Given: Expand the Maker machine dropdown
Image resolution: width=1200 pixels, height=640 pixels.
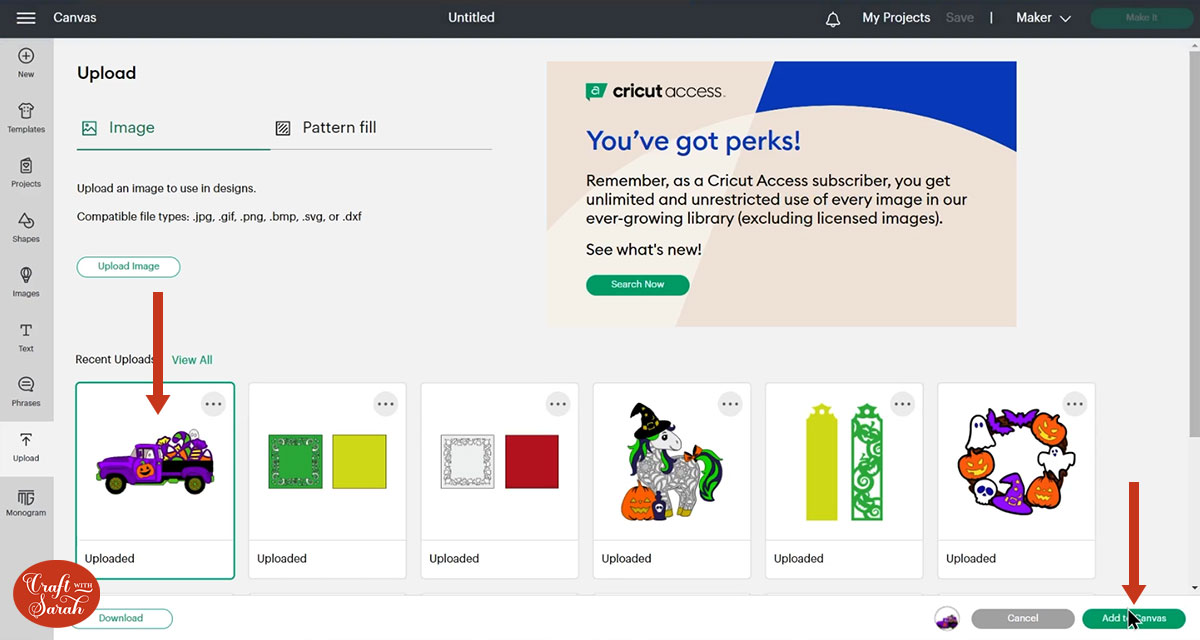Looking at the screenshot, I should 1043,18.
